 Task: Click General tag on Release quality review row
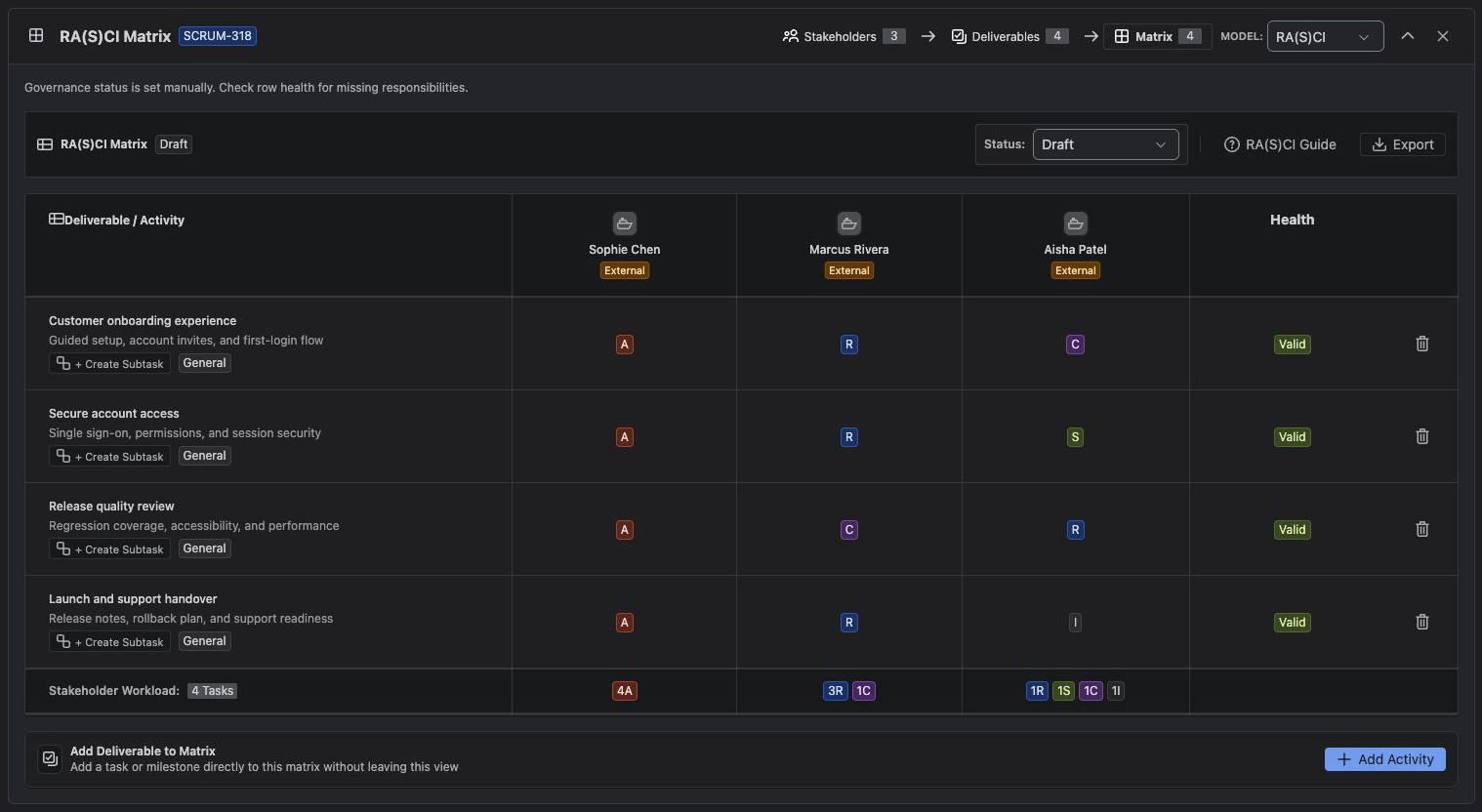pyautogui.click(x=205, y=548)
